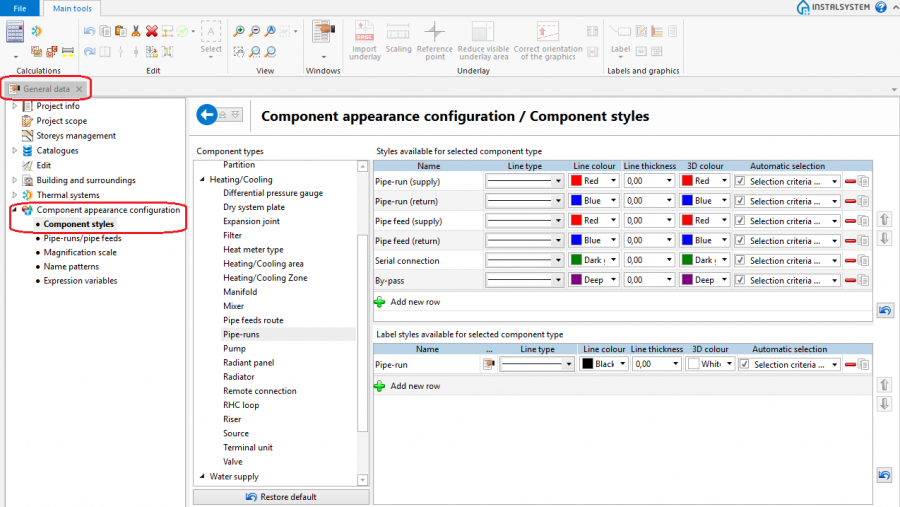The image size is (900, 507).
Task: Click the back arrow navigation button
Action: [x=207, y=115]
